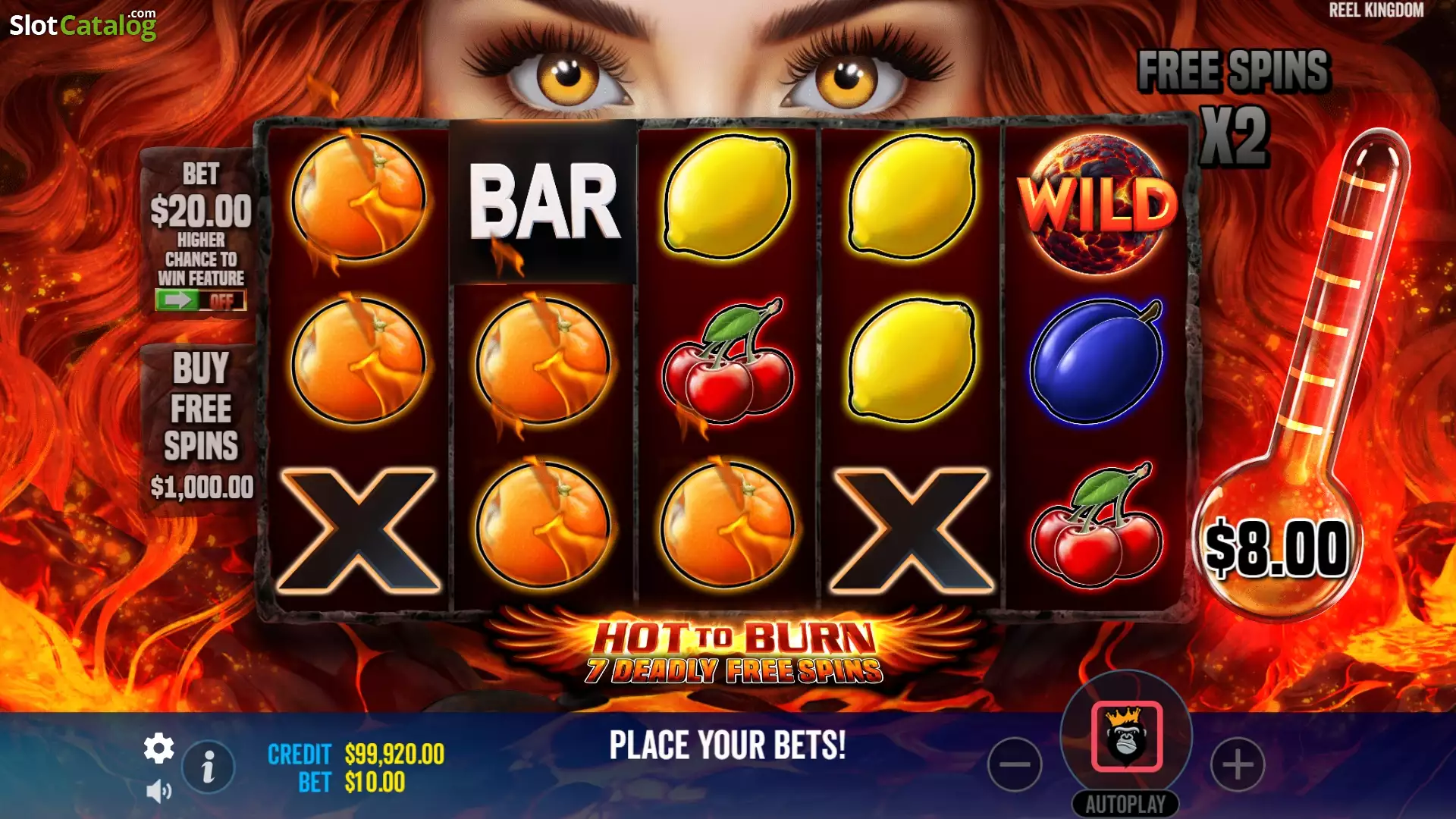Spin using the gorilla crown button
Screen dimensions: 1456x819
(x=1126, y=736)
